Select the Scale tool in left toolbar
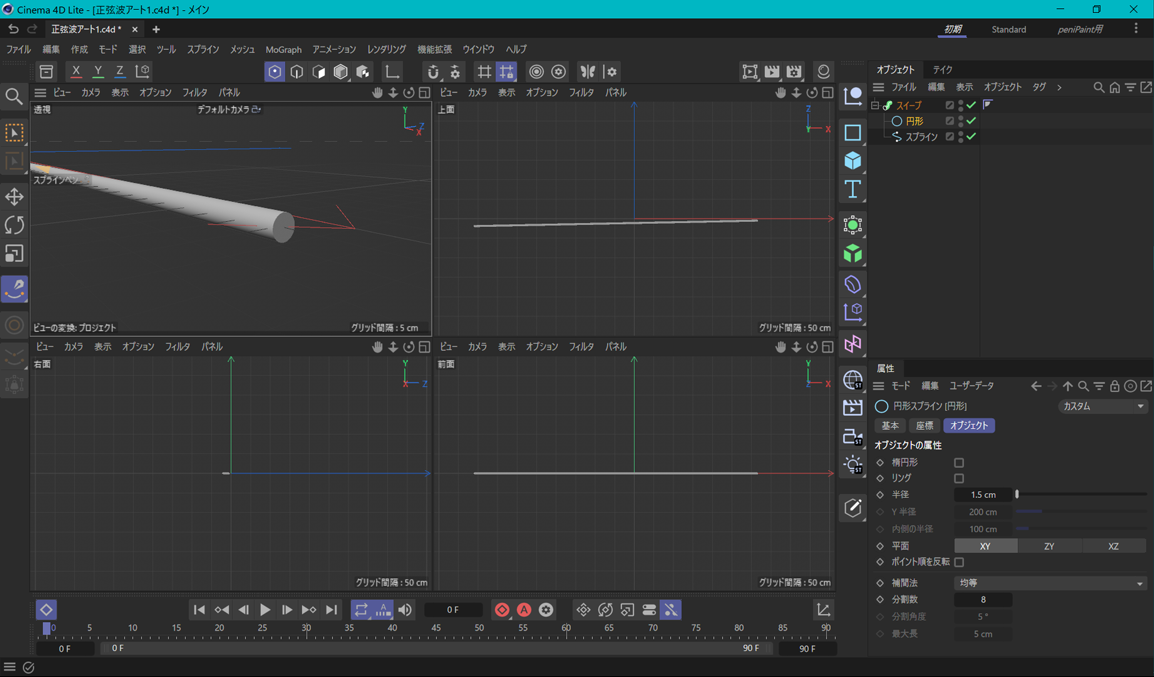Screen dimensions: 1154x677 (14, 254)
